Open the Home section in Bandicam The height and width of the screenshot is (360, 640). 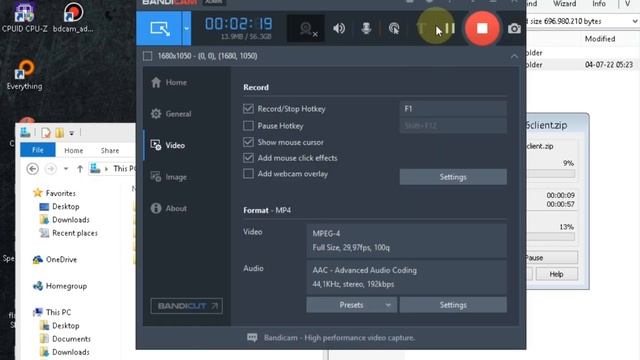click(x=169, y=82)
